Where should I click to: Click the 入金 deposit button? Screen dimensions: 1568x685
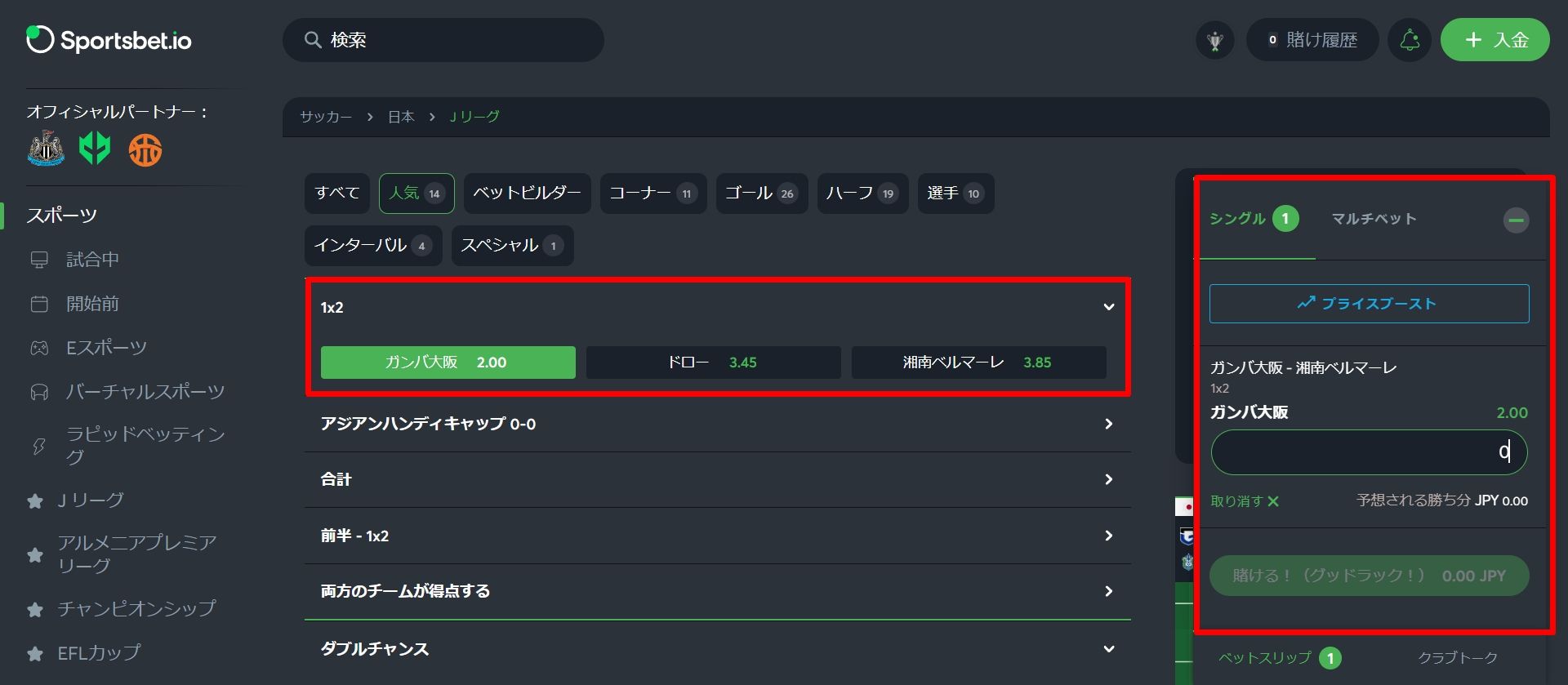pyautogui.click(x=1494, y=40)
